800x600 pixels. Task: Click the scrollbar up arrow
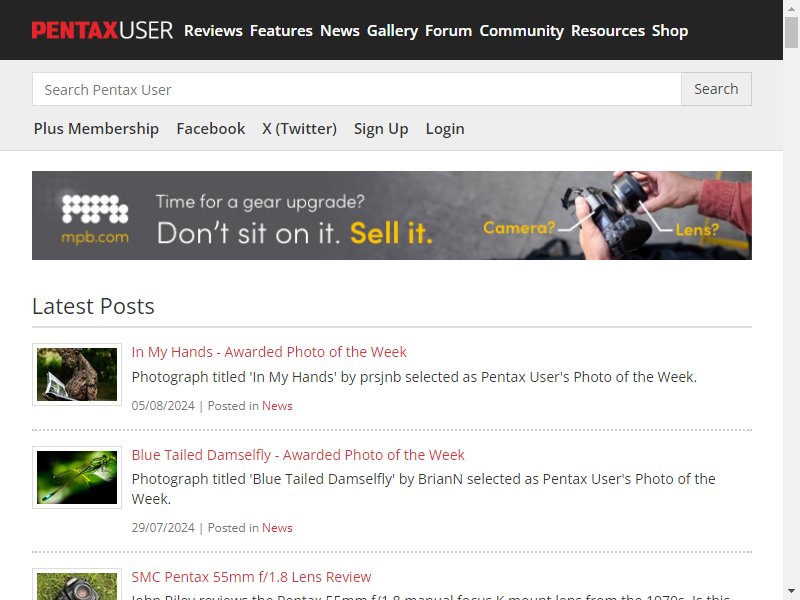tap(791, 8)
